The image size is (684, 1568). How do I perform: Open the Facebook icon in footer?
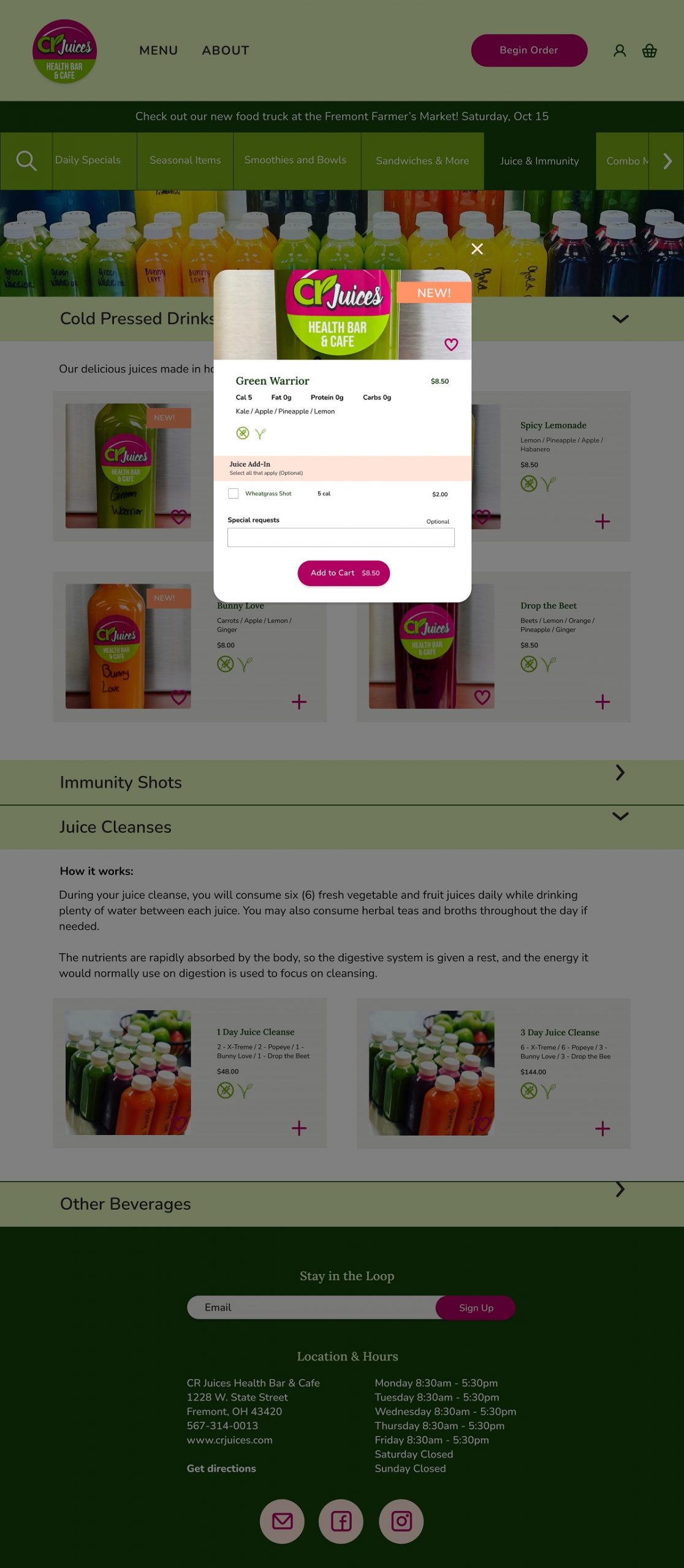341,1521
